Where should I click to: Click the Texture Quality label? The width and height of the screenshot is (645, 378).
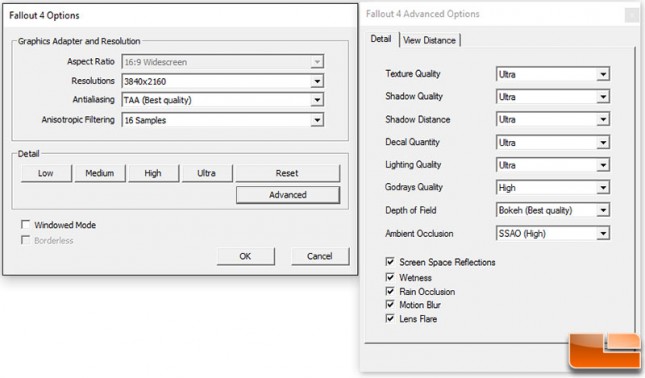pyautogui.click(x=413, y=74)
